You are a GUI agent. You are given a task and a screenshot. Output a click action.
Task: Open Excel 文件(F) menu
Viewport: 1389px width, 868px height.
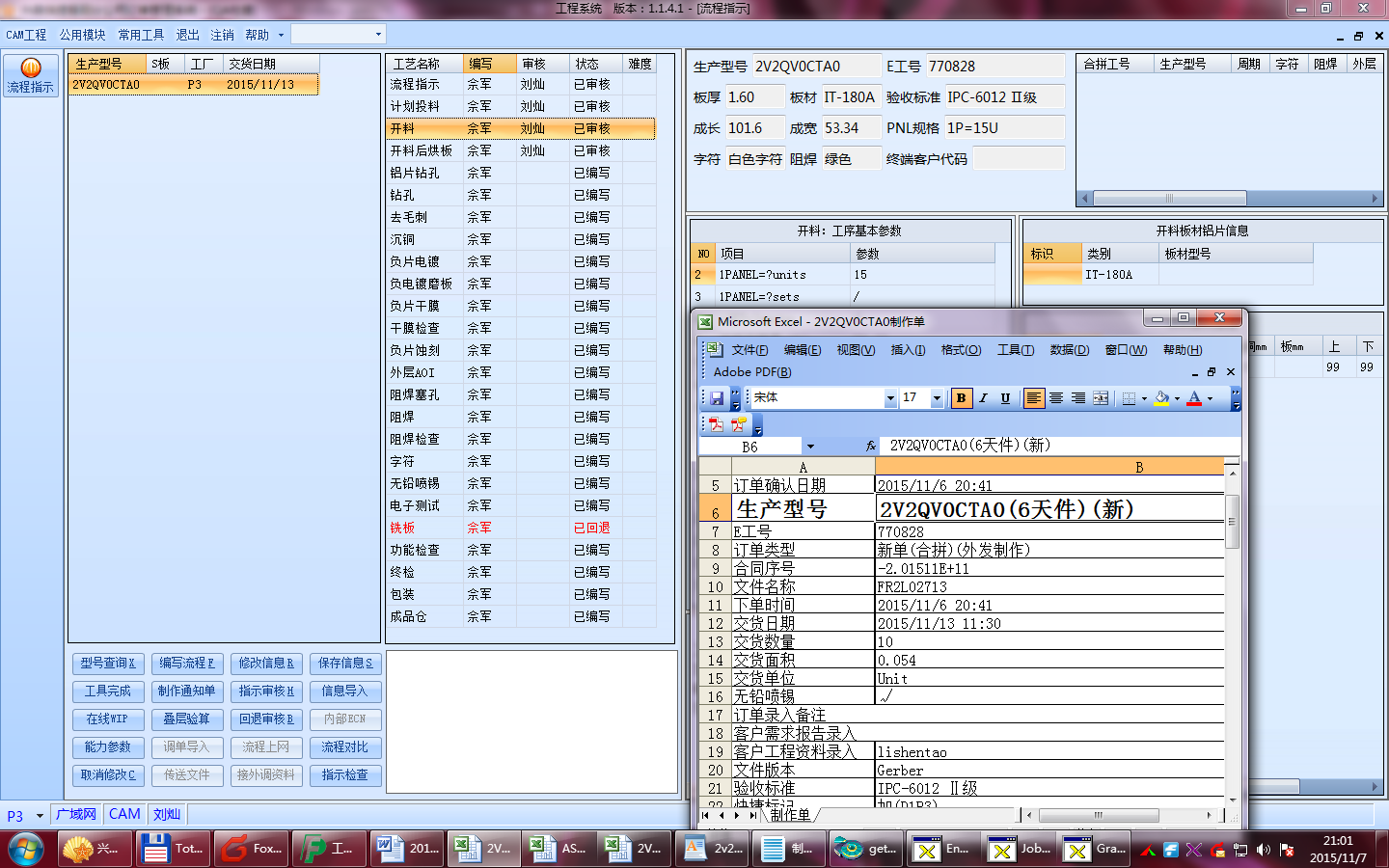[x=749, y=350]
